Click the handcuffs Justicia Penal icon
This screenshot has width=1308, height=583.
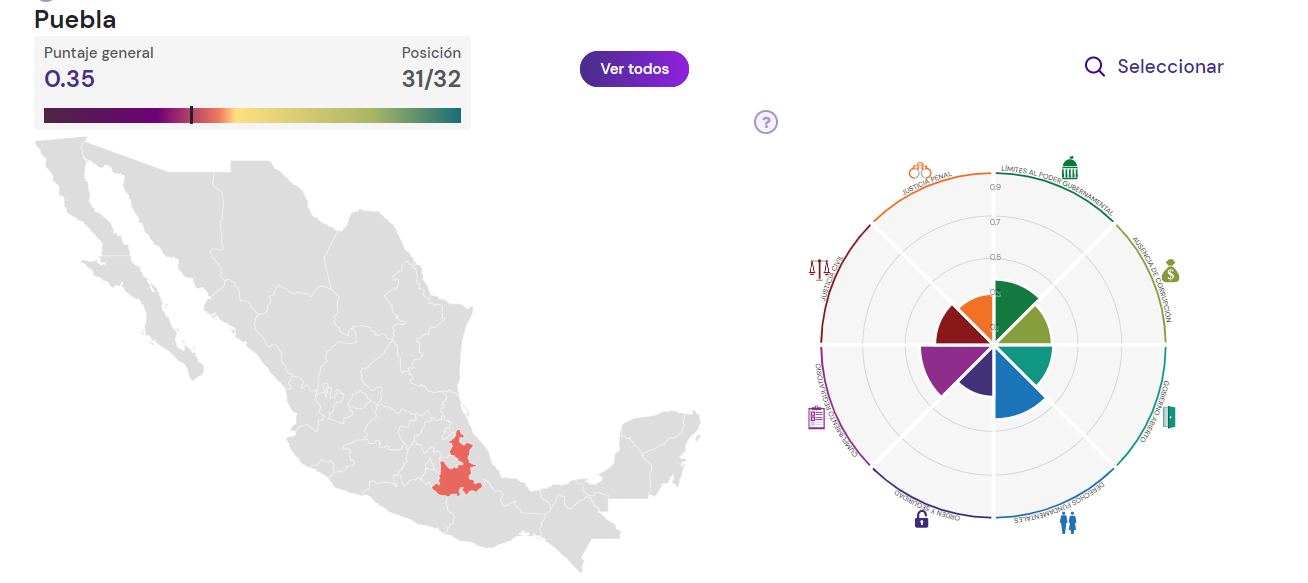pyautogui.click(x=920, y=171)
